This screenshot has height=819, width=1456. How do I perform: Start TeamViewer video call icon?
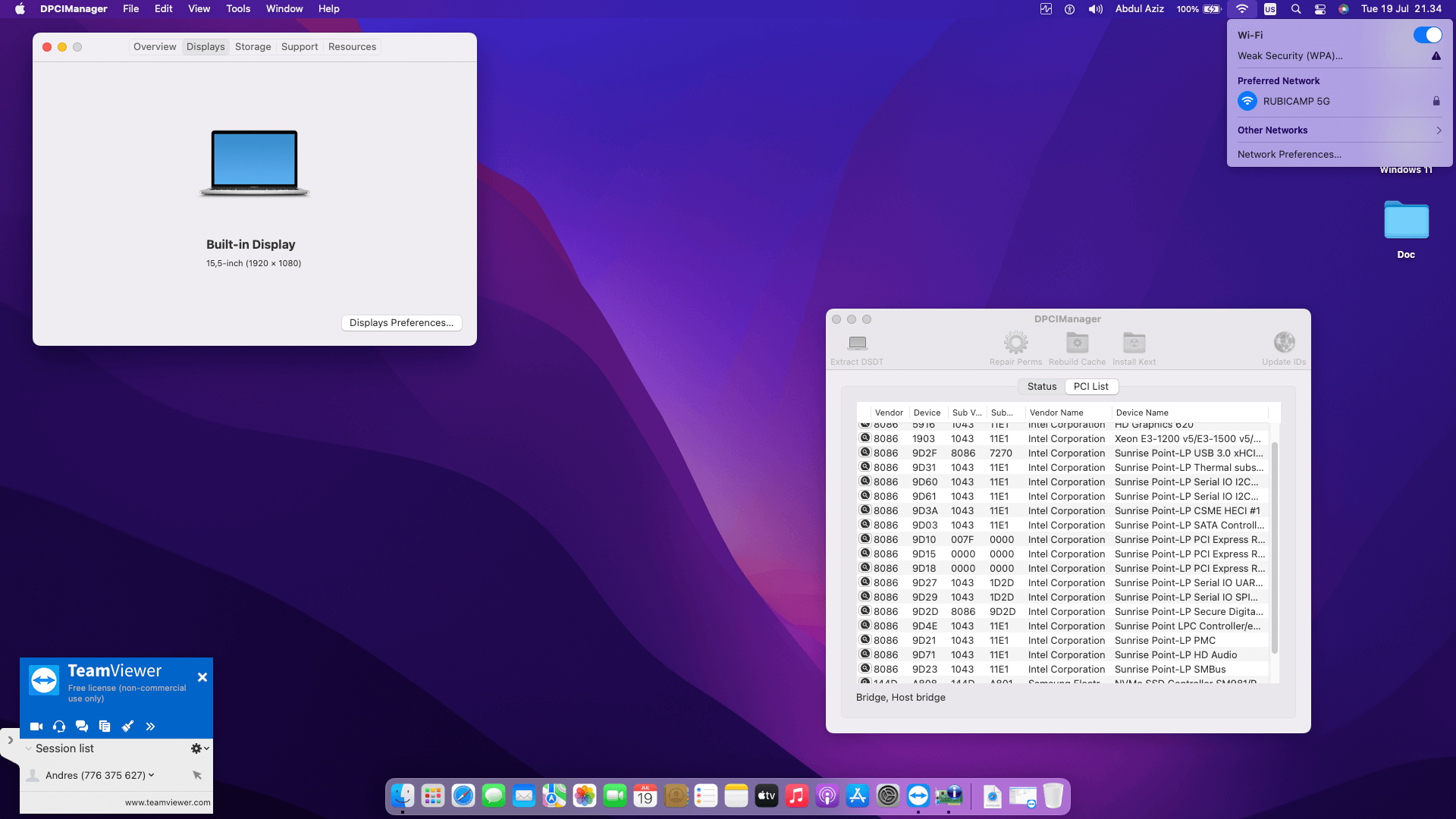pyautogui.click(x=36, y=726)
